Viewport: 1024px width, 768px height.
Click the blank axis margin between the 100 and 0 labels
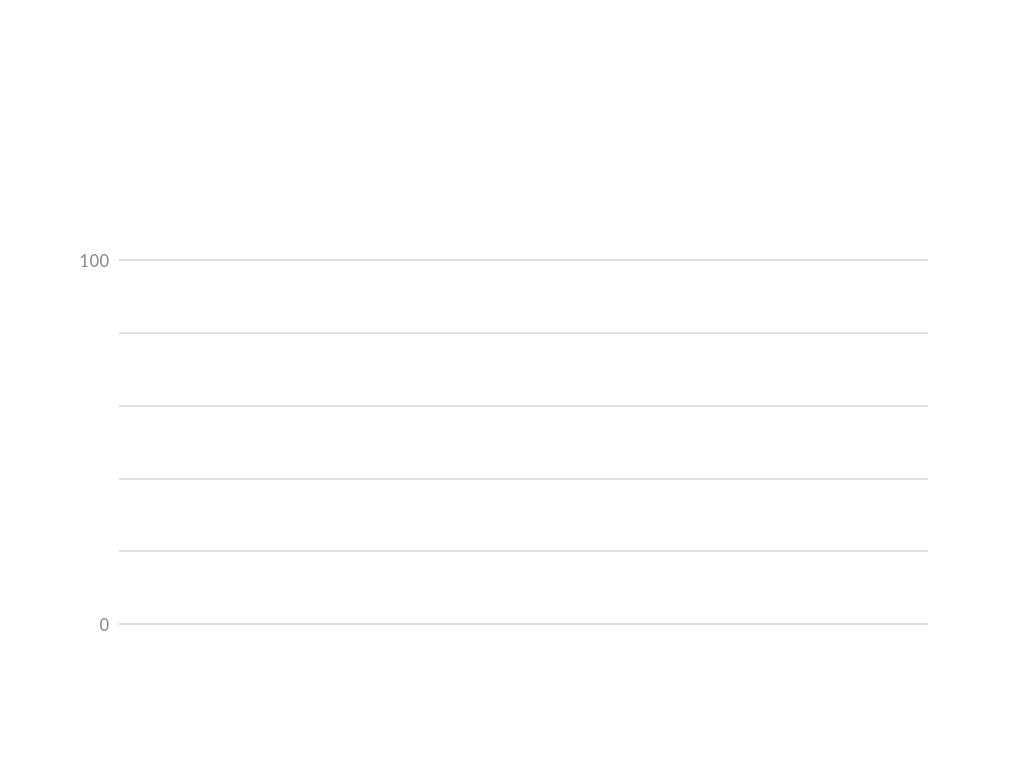click(x=94, y=442)
